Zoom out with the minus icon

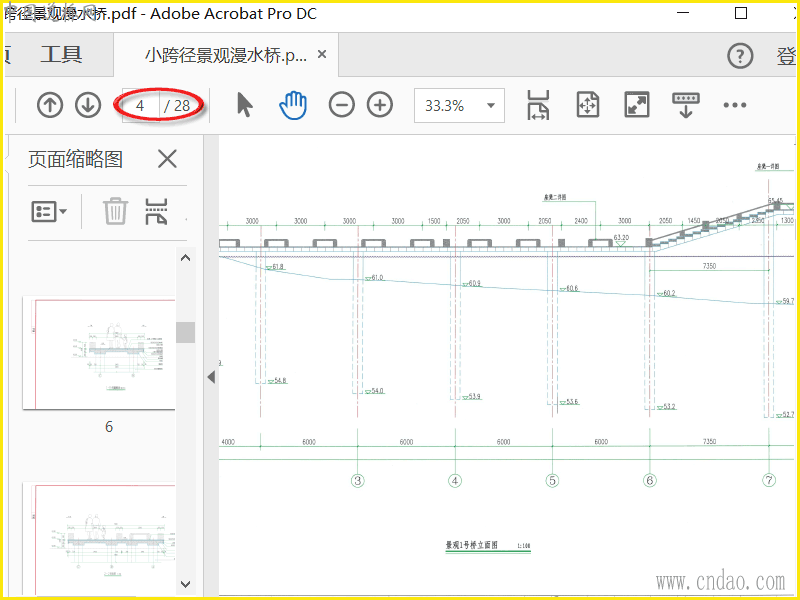click(x=341, y=105)
